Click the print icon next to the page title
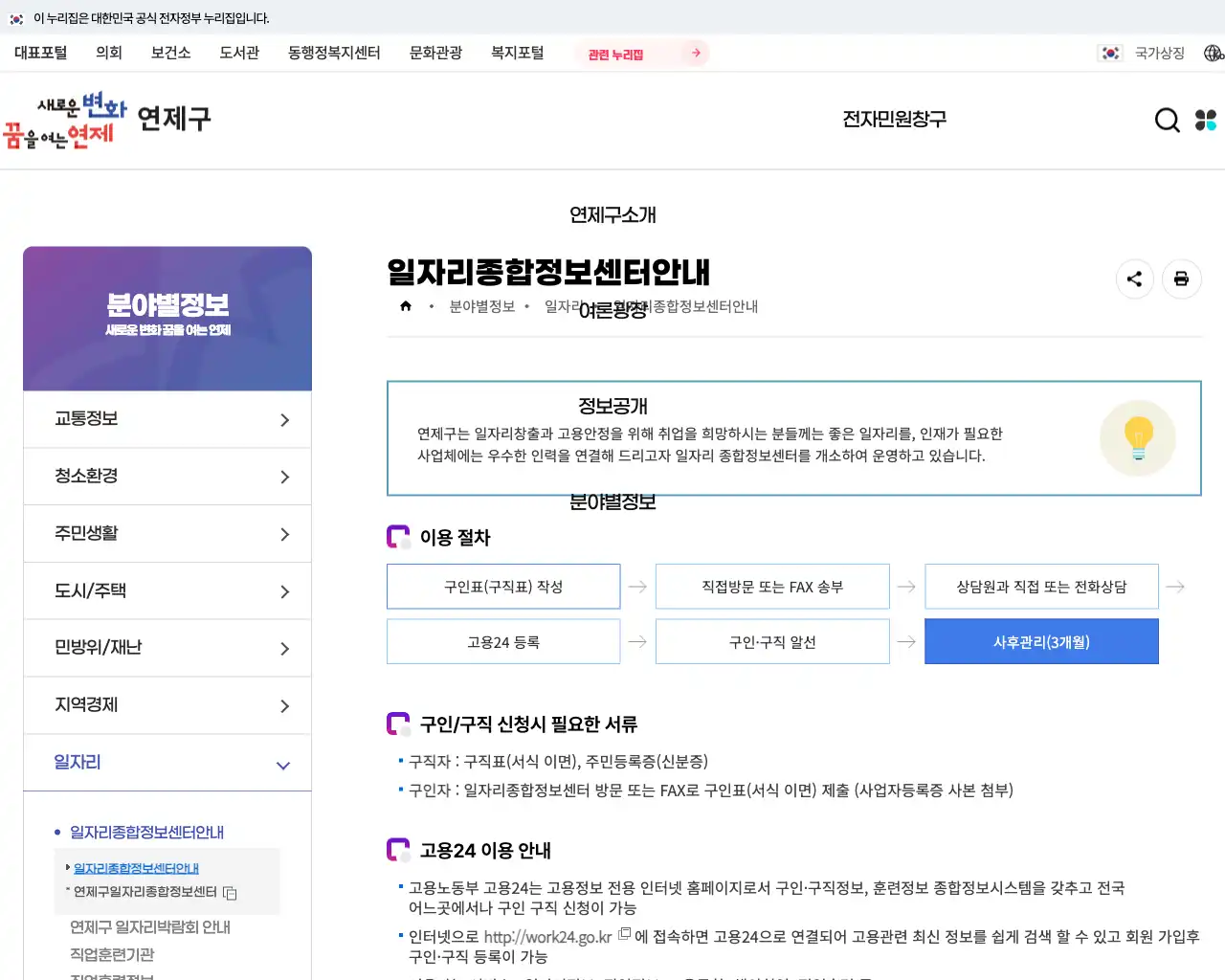 tap(1181, 278)
